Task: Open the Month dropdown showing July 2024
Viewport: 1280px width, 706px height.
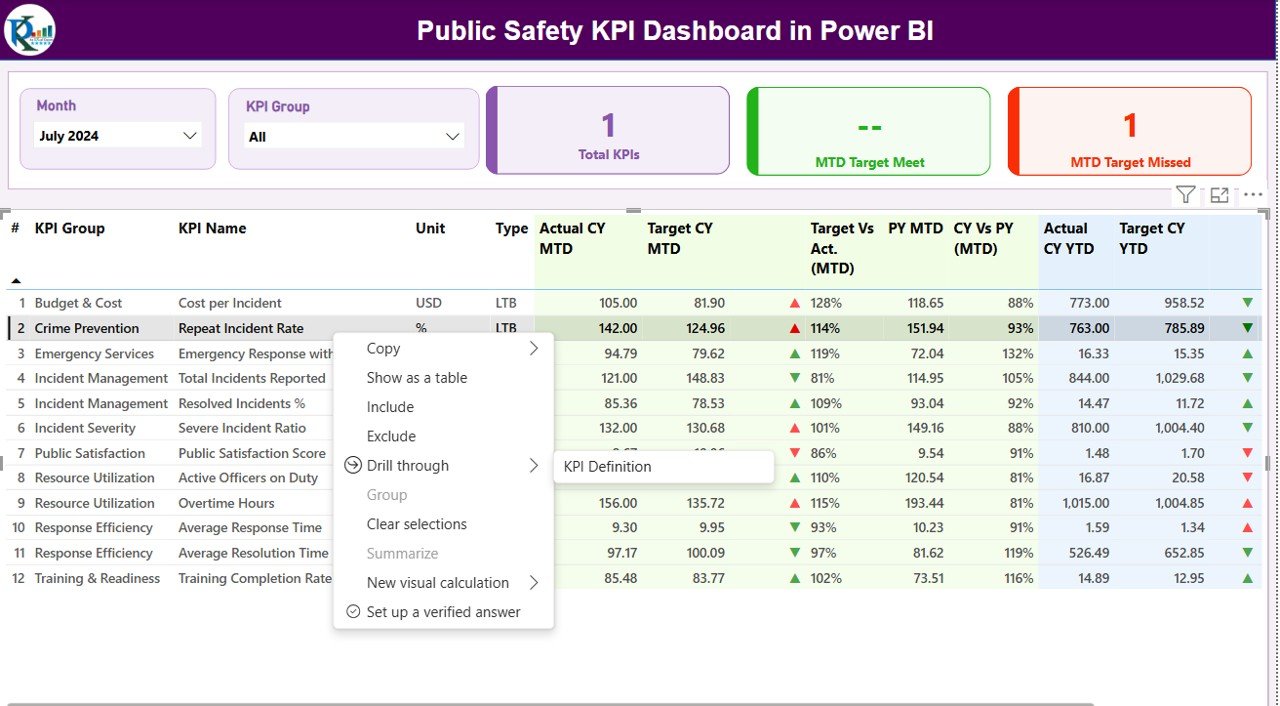Action: tap(119, 136)
